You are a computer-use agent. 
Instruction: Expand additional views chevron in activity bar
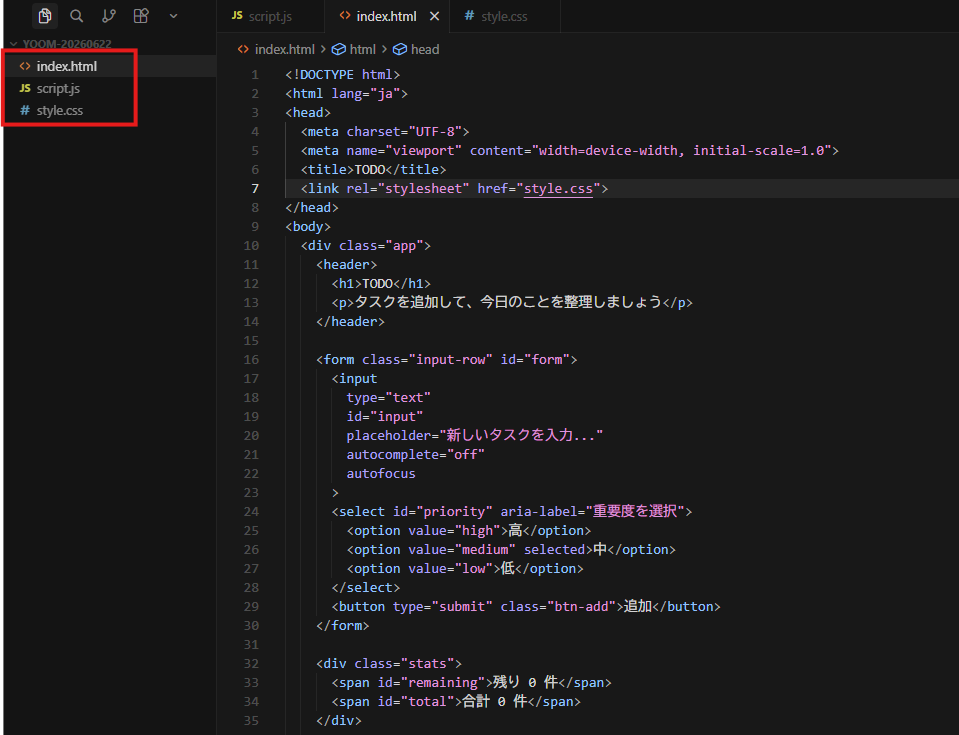point(174,16)
